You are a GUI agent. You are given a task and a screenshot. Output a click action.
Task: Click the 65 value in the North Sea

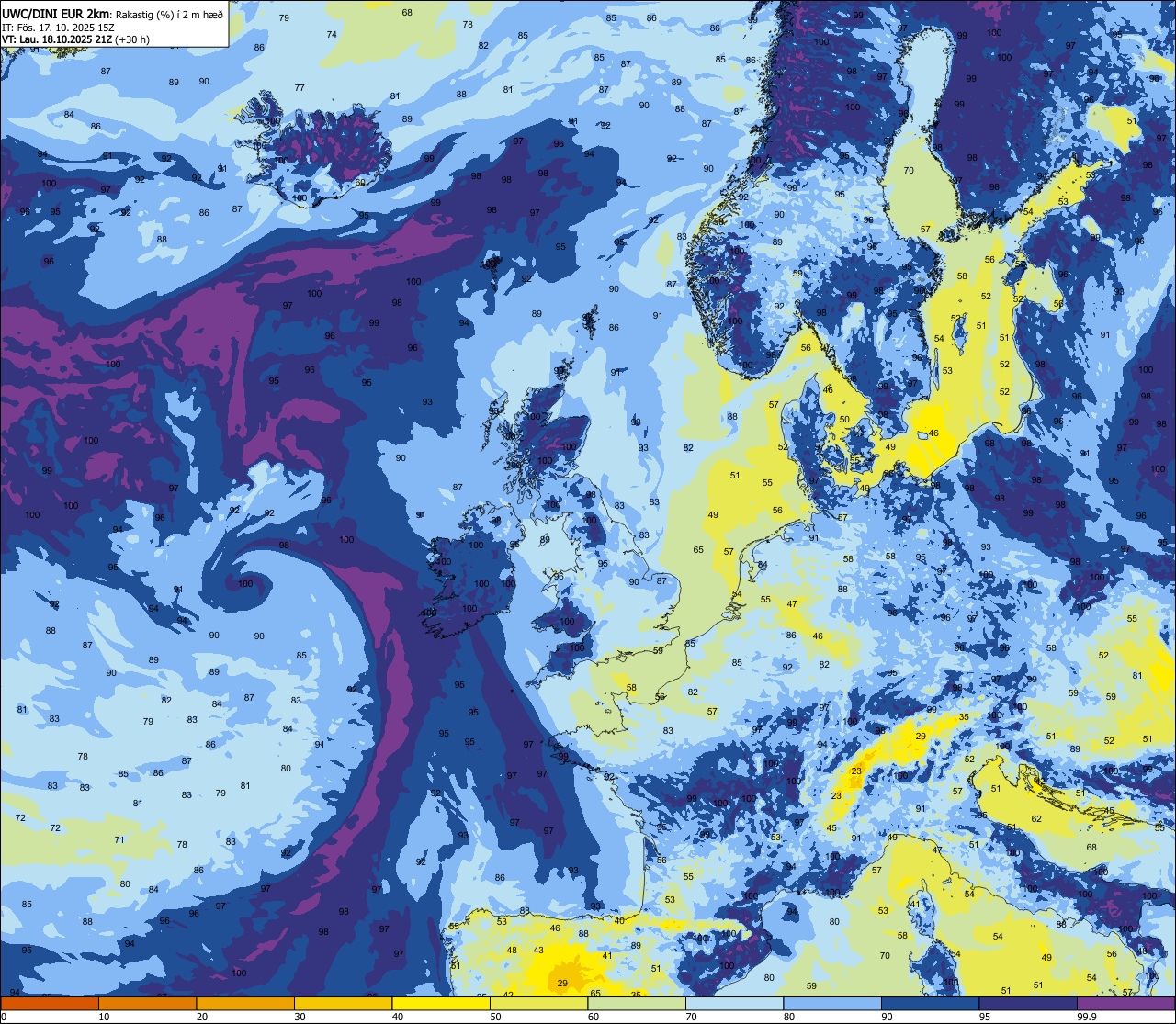pyautogui.click(x=698, y=550)
